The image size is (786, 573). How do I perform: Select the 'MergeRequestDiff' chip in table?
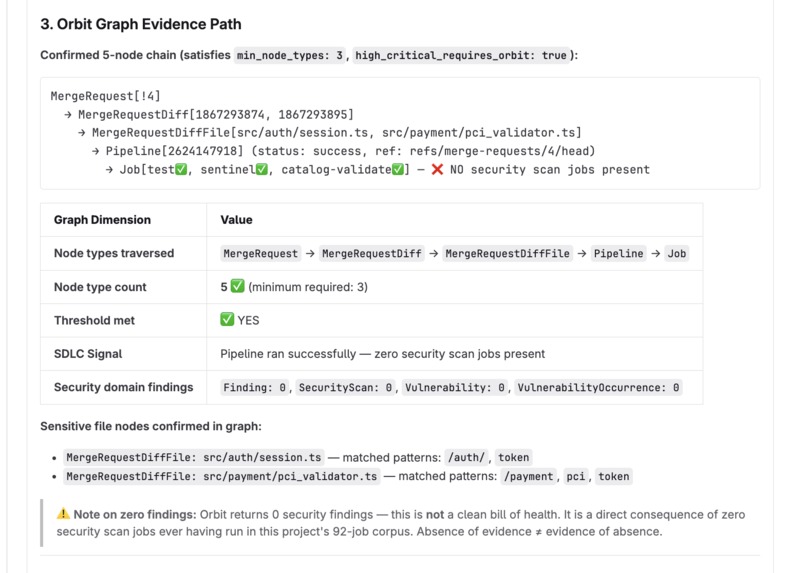tap(372, 254)
